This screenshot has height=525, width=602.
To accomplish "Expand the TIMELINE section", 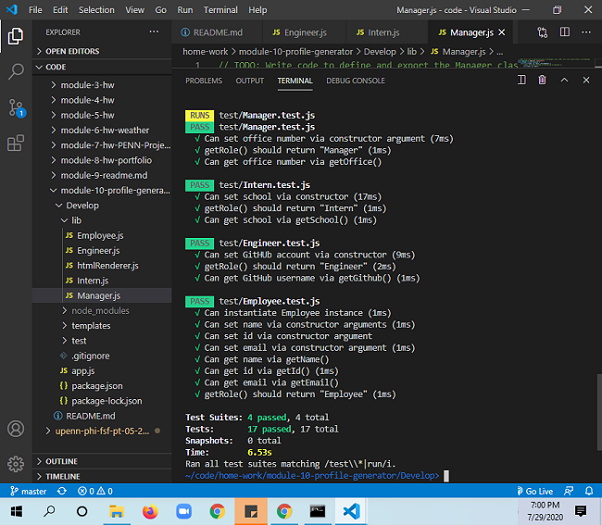I will [102, 476].
